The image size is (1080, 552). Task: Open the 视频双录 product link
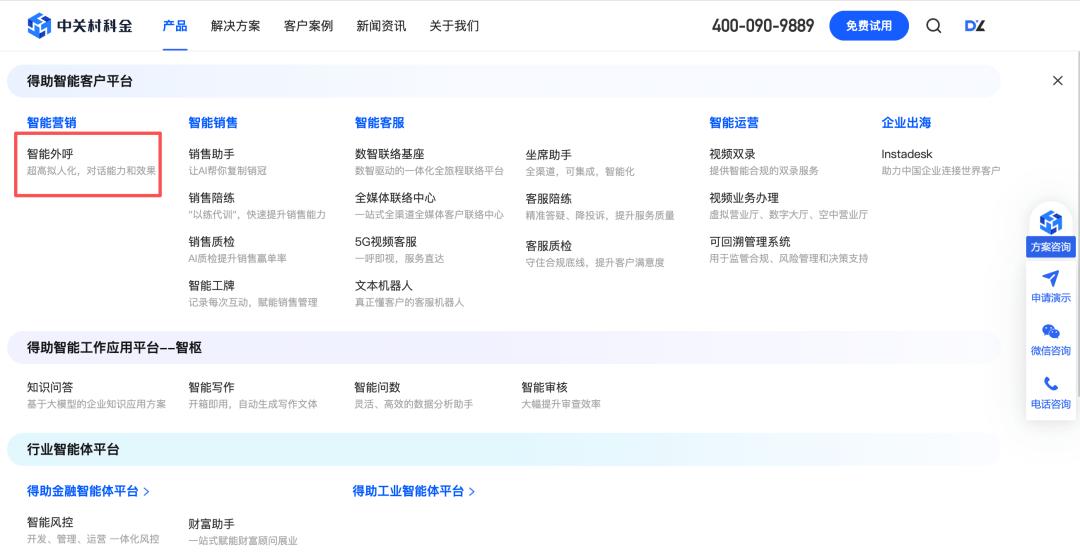732,154
